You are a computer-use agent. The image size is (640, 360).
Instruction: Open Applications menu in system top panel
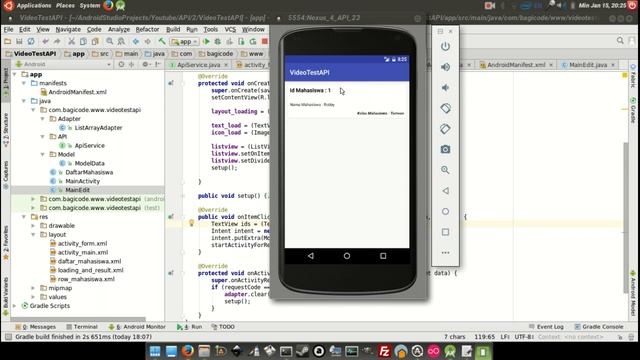tap(34, 5)
